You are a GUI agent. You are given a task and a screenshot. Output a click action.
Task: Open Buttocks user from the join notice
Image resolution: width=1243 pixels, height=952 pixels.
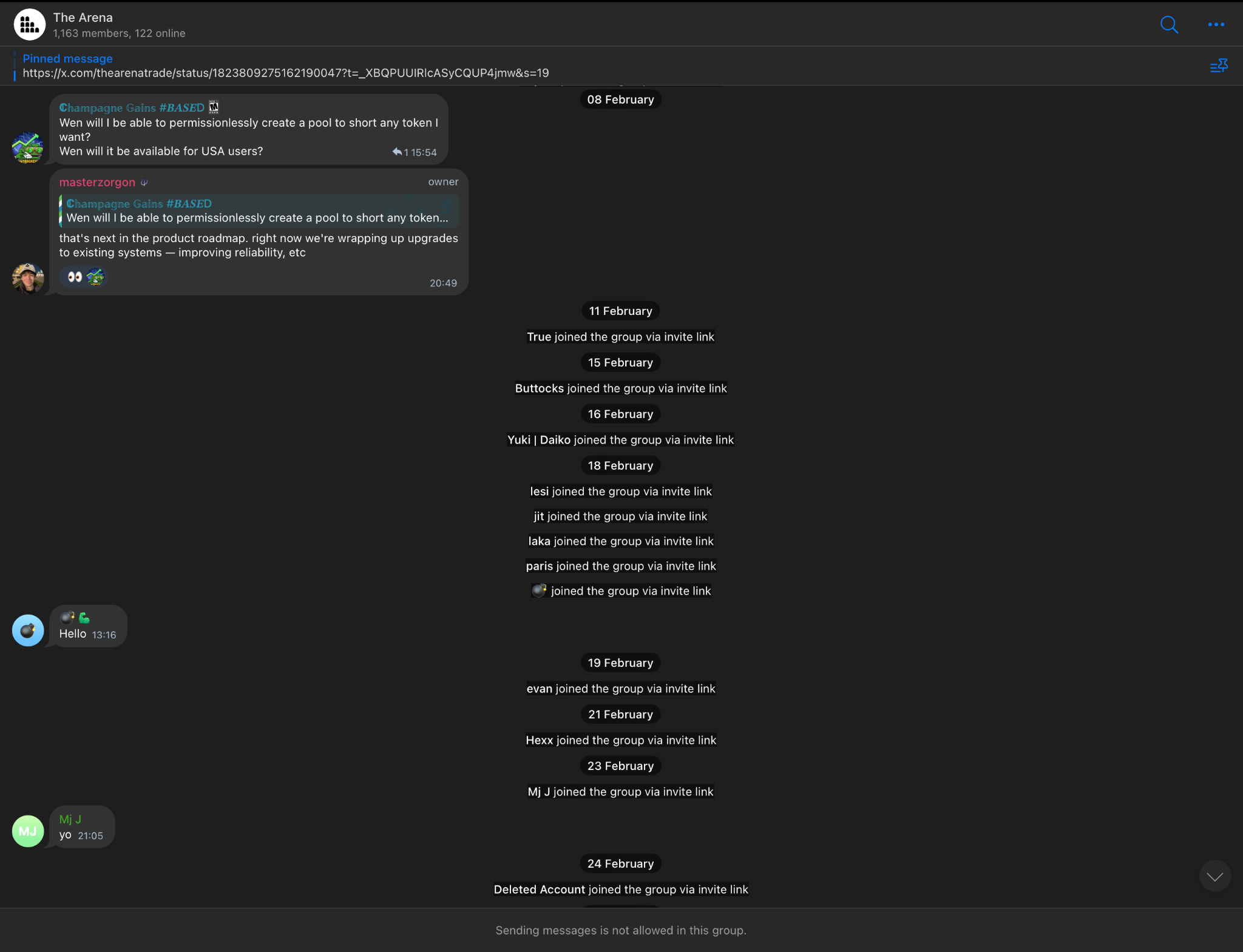tap(539, 388)
